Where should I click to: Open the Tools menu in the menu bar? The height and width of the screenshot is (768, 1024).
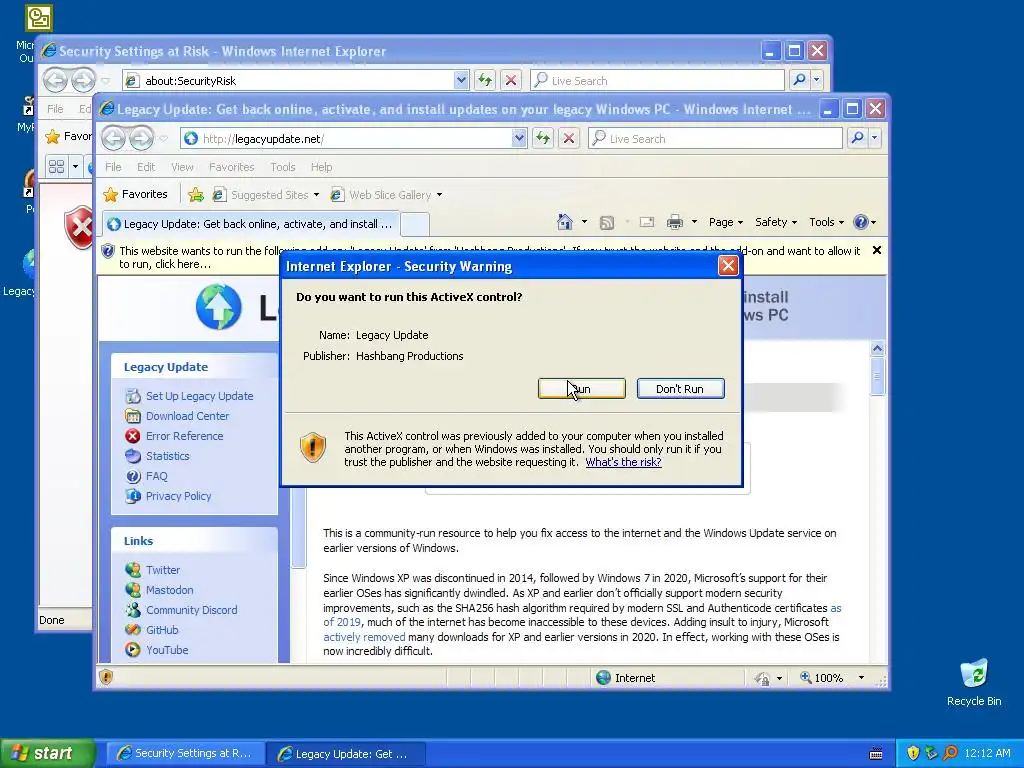283,167
